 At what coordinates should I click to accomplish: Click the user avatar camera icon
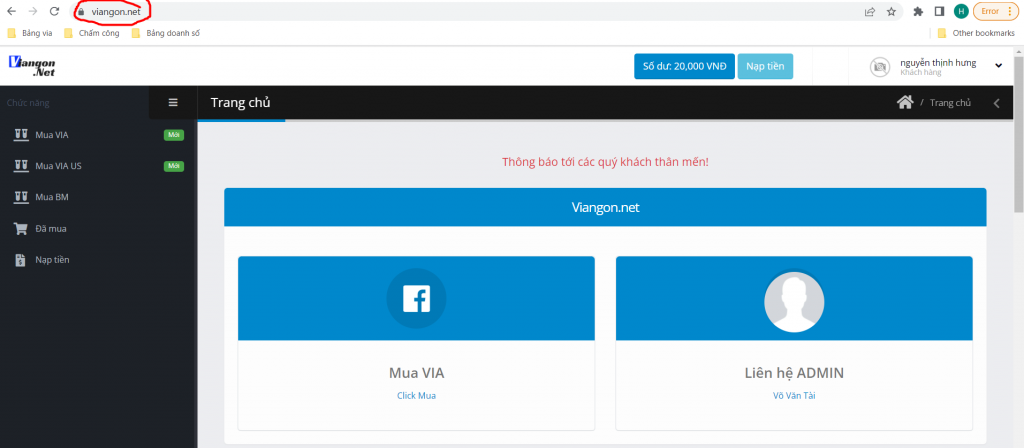click(880, 67)
